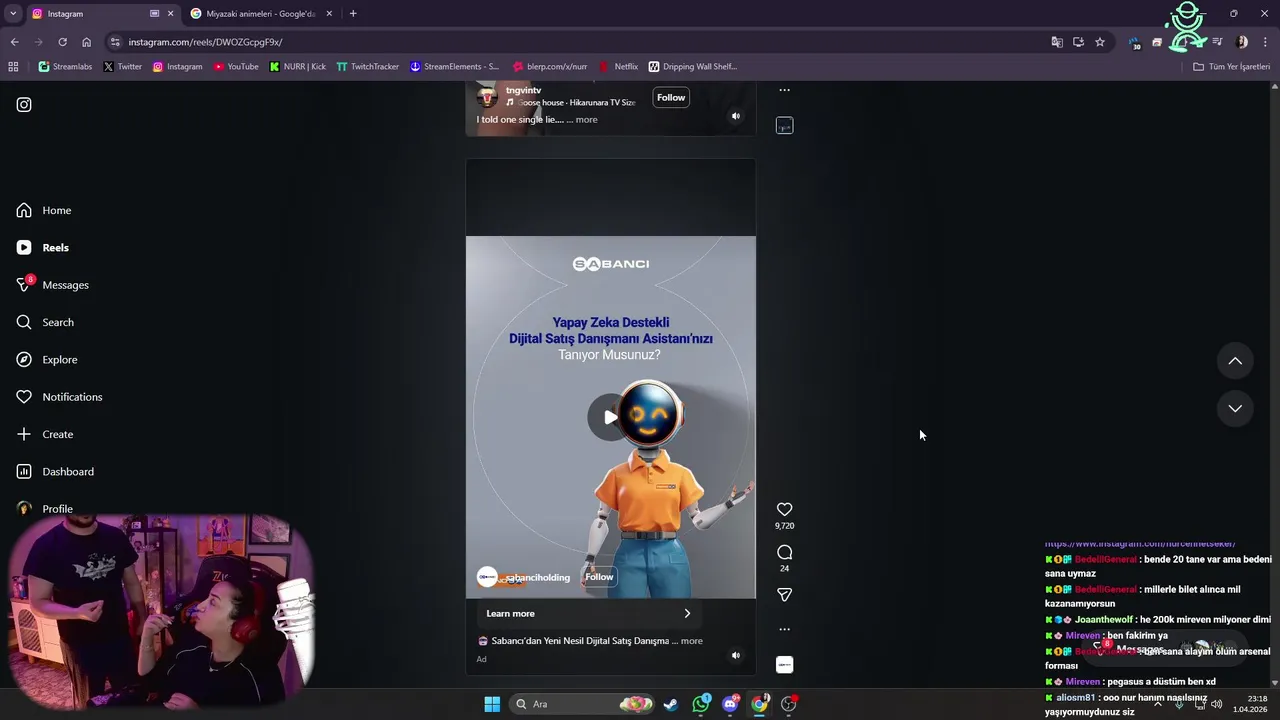Screen dimensions: 1280x720
Task: Switch to the Miyazaki animeleri tab
Action: pyautogui.click(x=260, y=14)
